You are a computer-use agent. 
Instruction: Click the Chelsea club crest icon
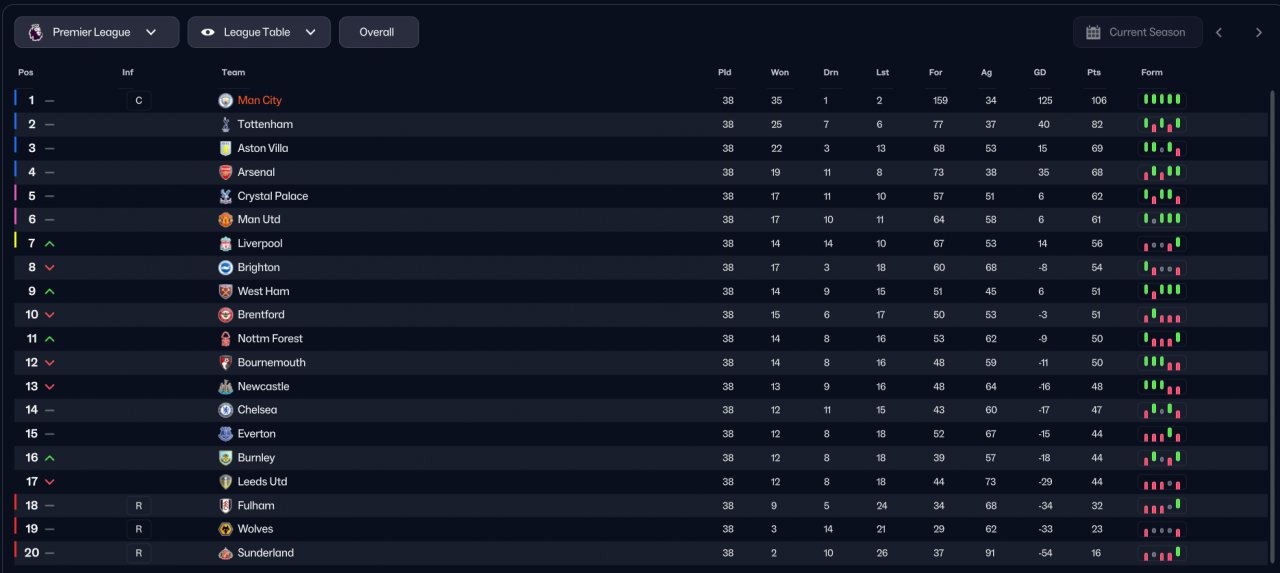pyautogui.click(x=225, y=410)
